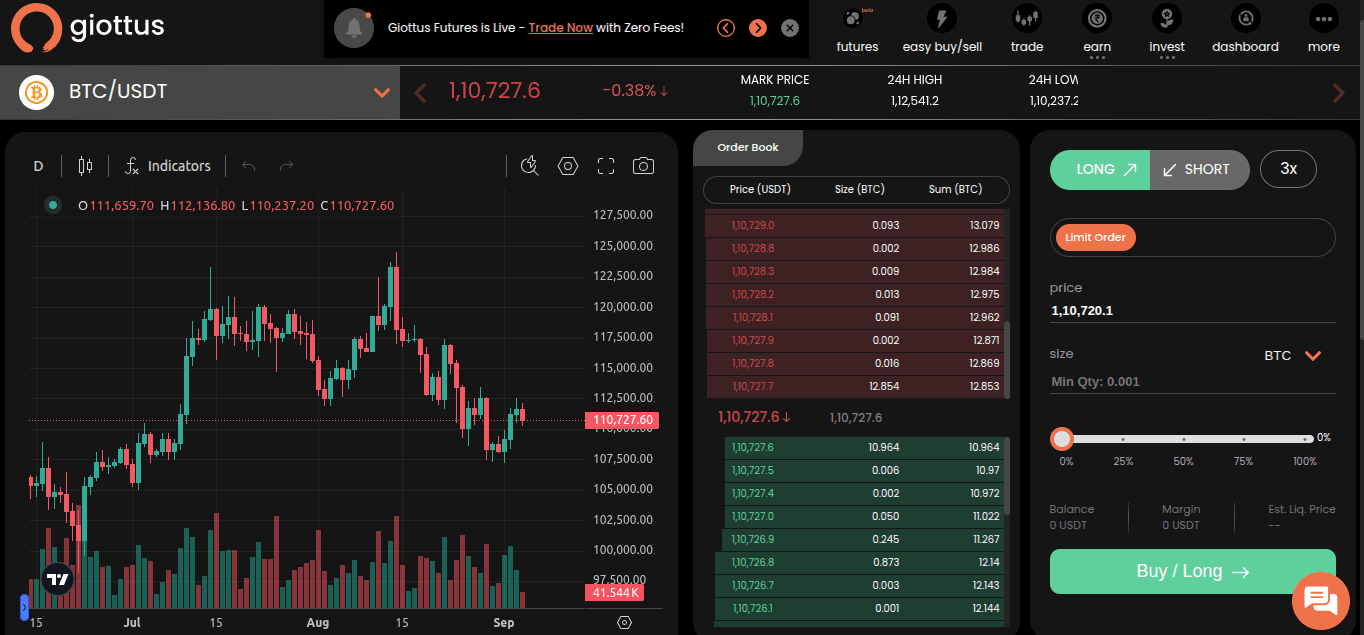This screenshot has width=1364, height=635.
Task: Click the order book scrollbar
Action: pyautogui.click(x=1007, y=360)
